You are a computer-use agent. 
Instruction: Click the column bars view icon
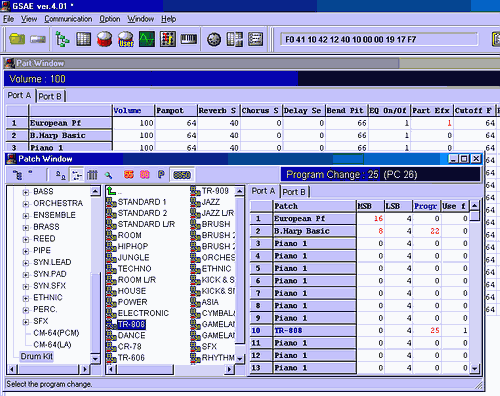pos(92,174)
